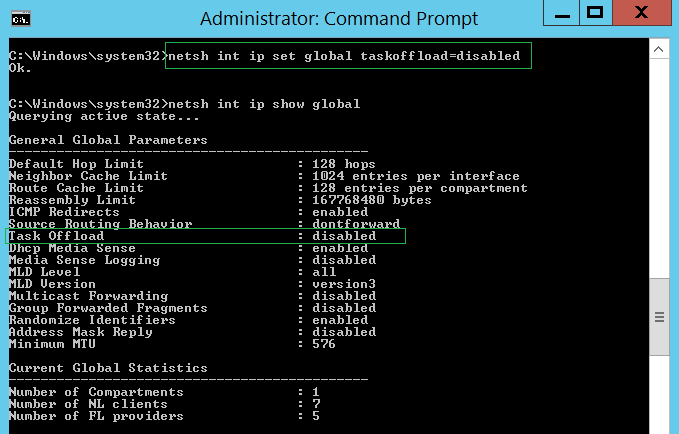This screenshot has width=679, height=434.
Task: Minimize the Command Prompt window
Action: [561, 12]
